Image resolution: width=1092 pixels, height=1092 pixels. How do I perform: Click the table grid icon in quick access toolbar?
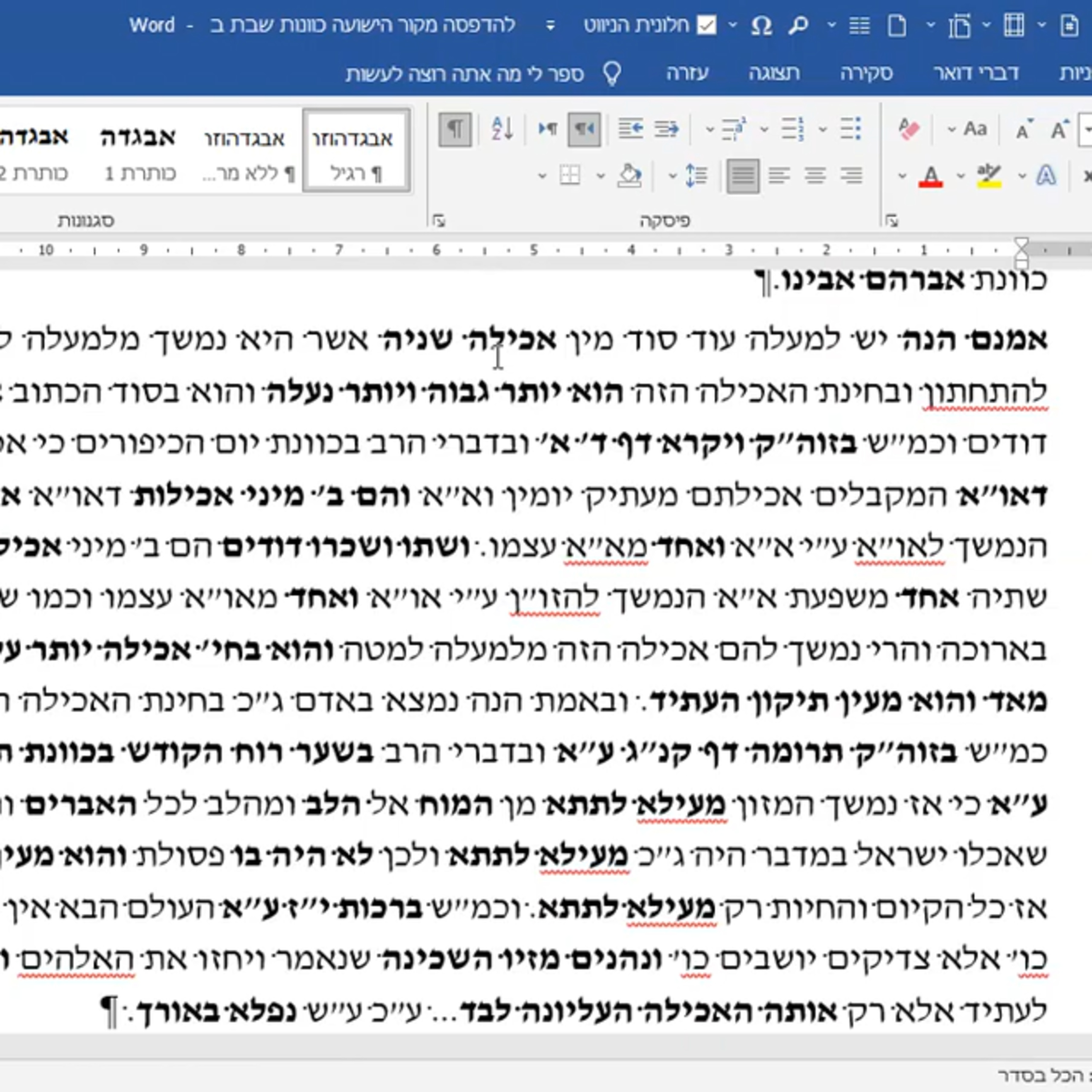pos(1014,25)
